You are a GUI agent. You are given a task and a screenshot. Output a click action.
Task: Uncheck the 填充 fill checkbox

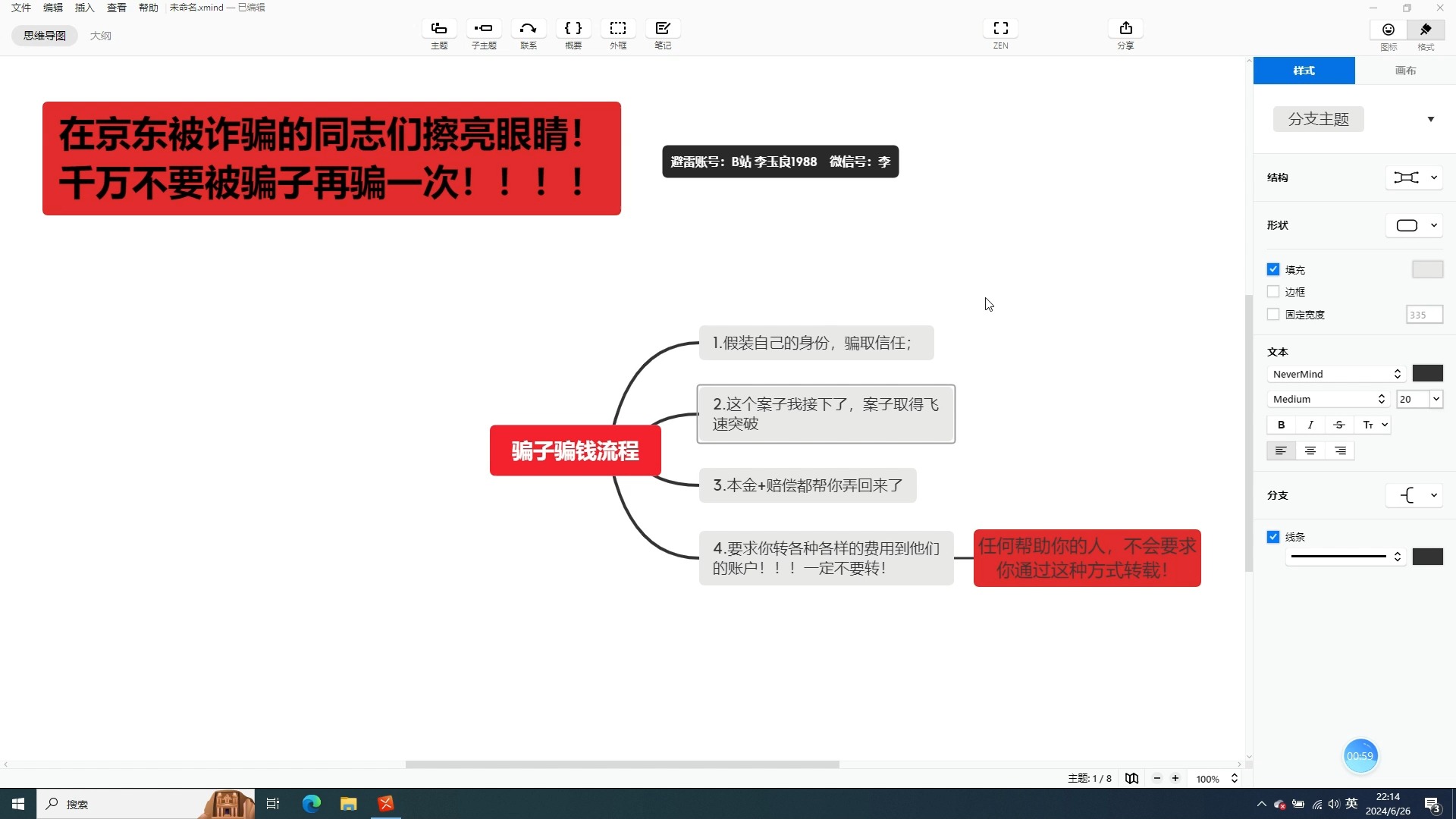point(1273,269)
